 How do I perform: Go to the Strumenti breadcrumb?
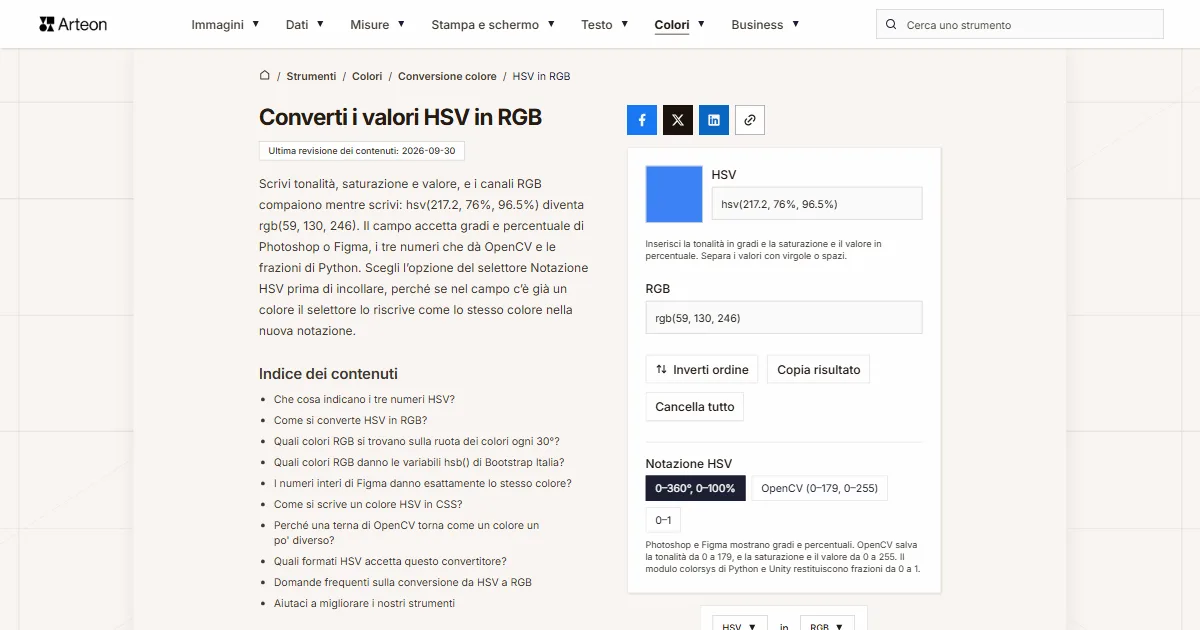[x=311, y=76]
